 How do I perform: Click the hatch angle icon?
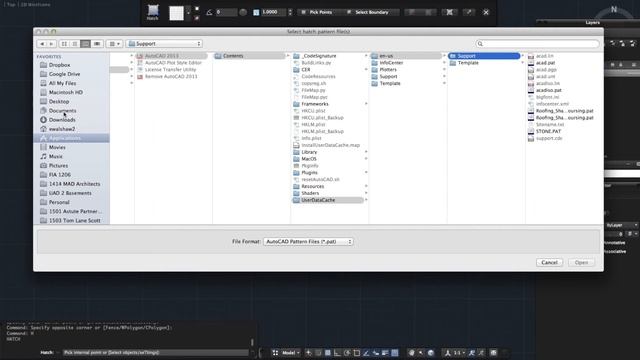point(209,12)
